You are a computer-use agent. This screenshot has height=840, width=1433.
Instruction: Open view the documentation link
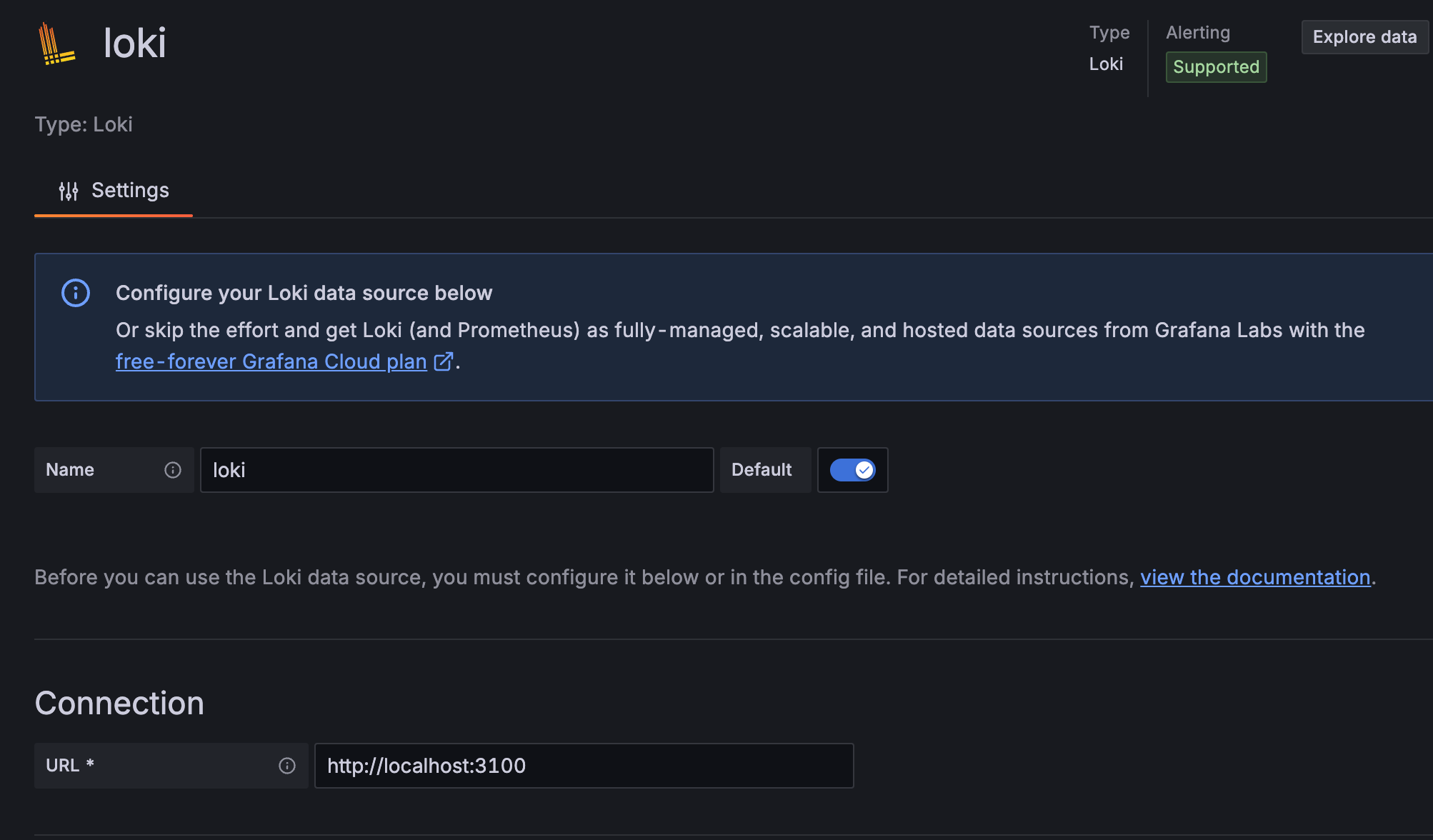point(1255,576)
